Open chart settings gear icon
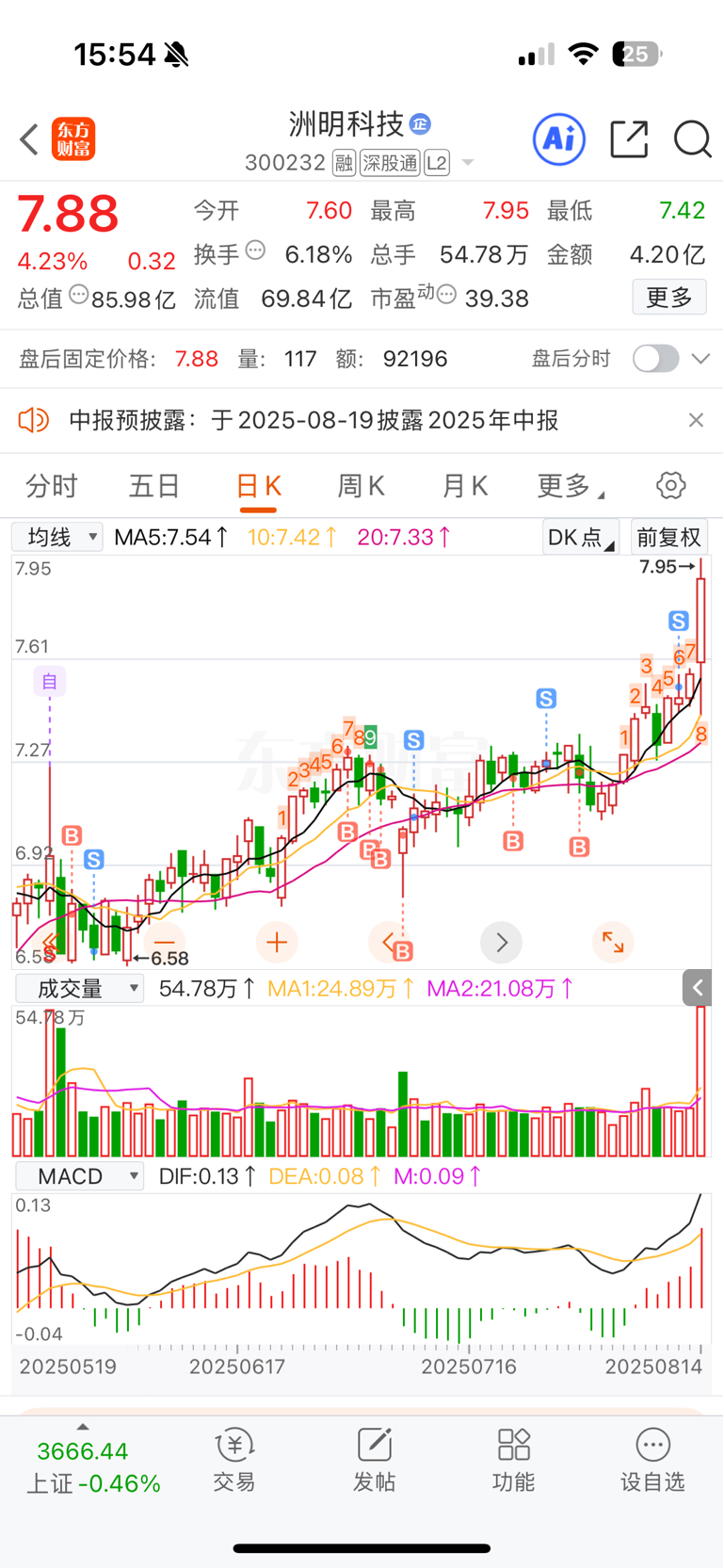724x1568 pixels. pyautogui.click(x=670, y=486)
